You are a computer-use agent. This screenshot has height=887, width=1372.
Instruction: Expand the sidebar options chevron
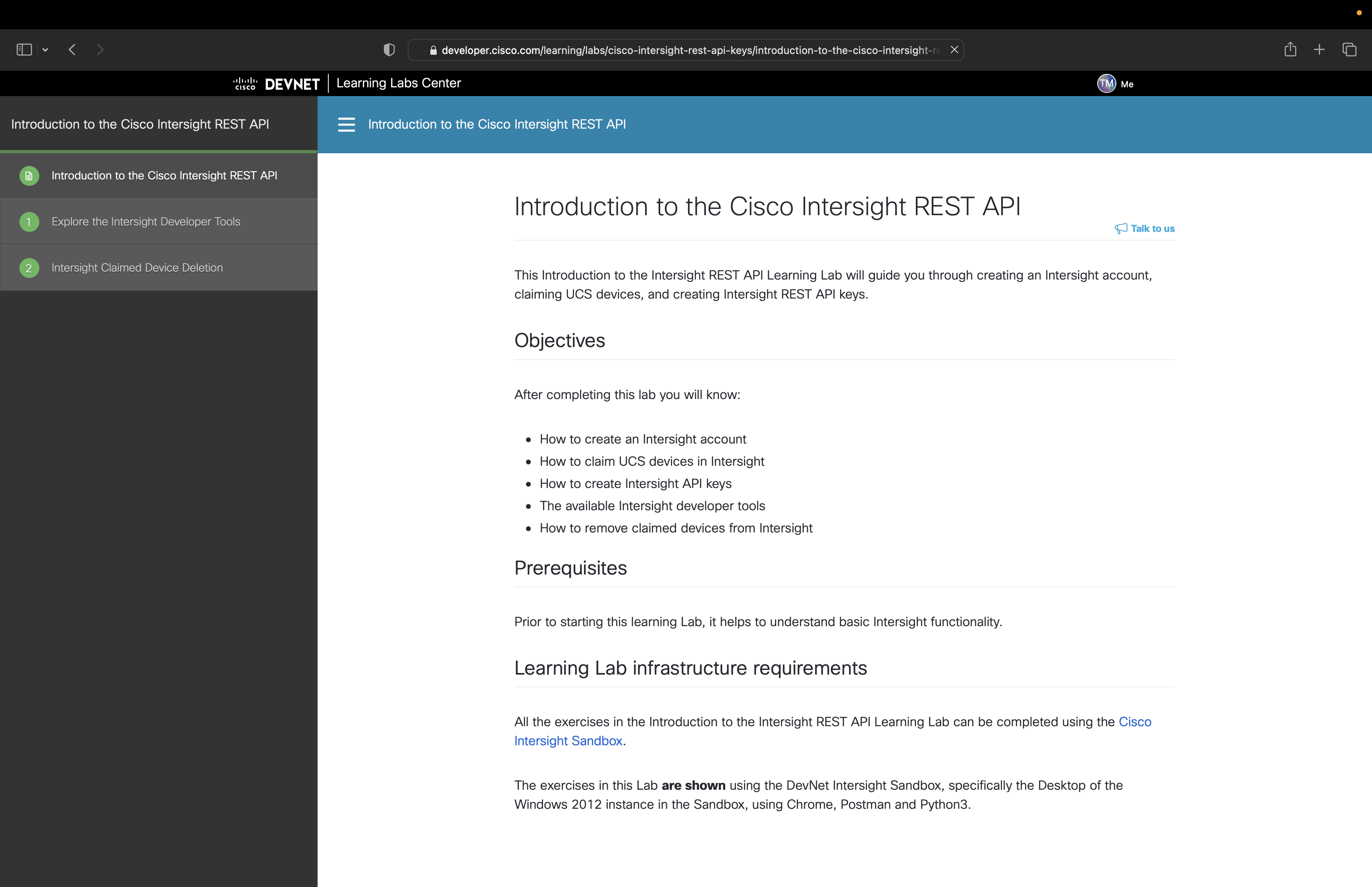pyautogui.click(x=46, y=50)
